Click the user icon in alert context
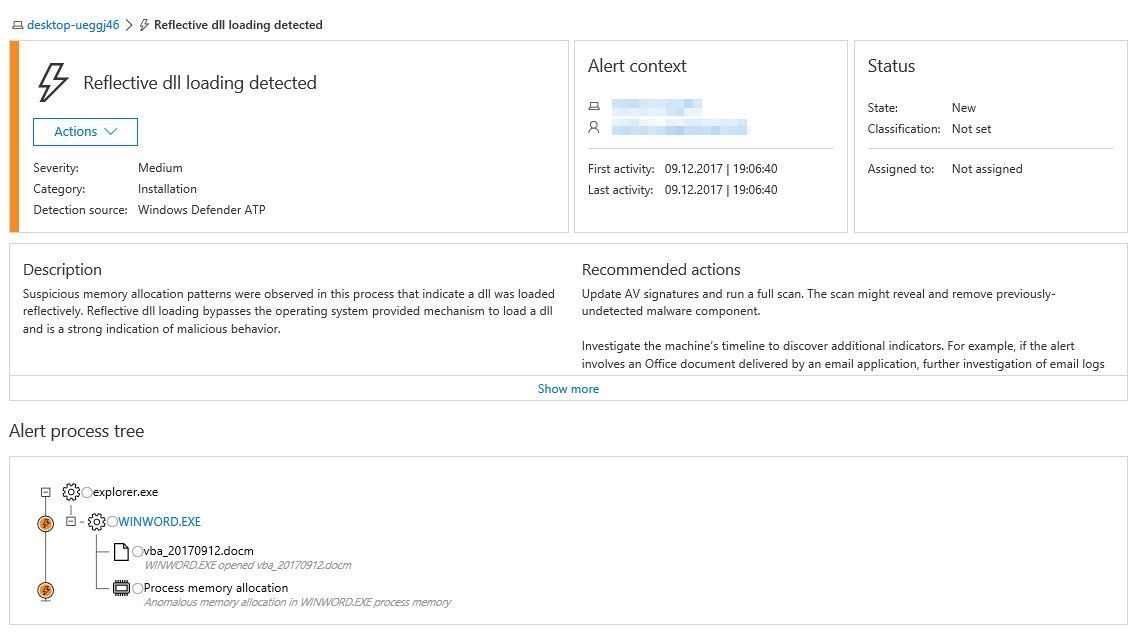The width and height of the screenshot is (1136, 635). [x=594, y=127]
